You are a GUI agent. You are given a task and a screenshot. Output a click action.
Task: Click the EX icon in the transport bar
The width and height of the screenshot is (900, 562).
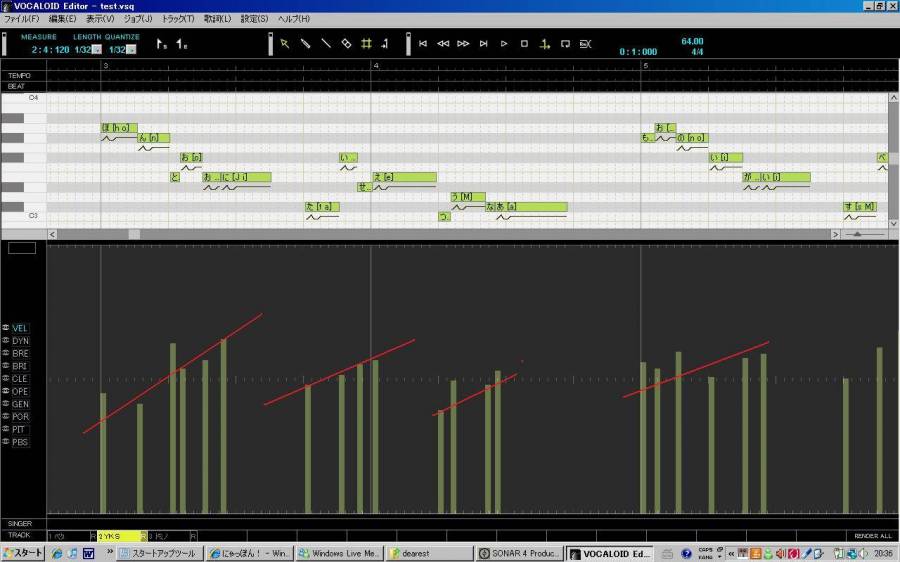[x=585, y=44]
